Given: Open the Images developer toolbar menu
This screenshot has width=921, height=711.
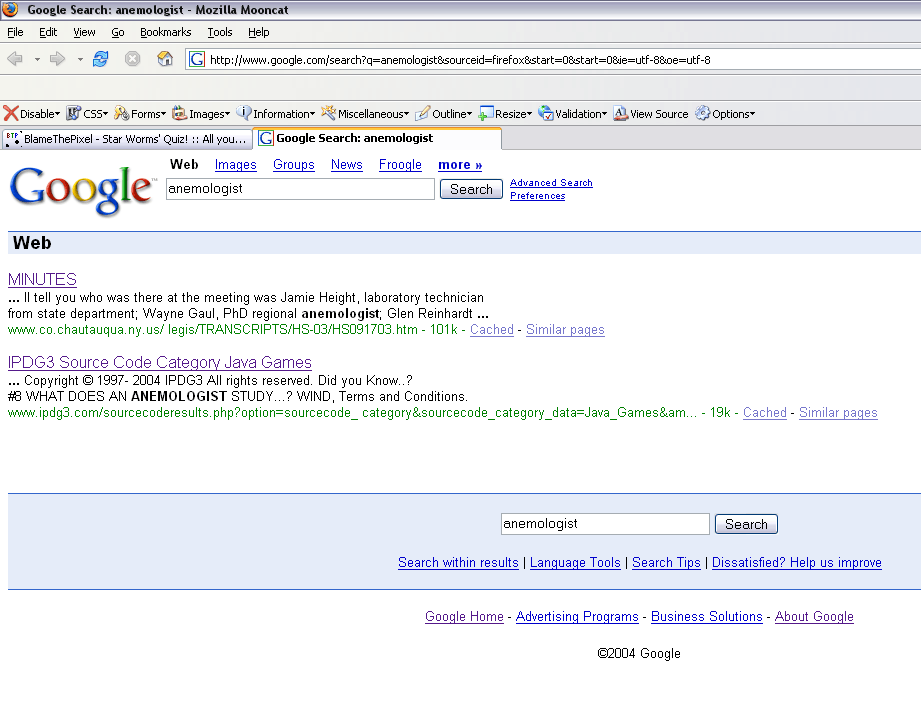Looking at the screenshot, I should pos(201,113).
